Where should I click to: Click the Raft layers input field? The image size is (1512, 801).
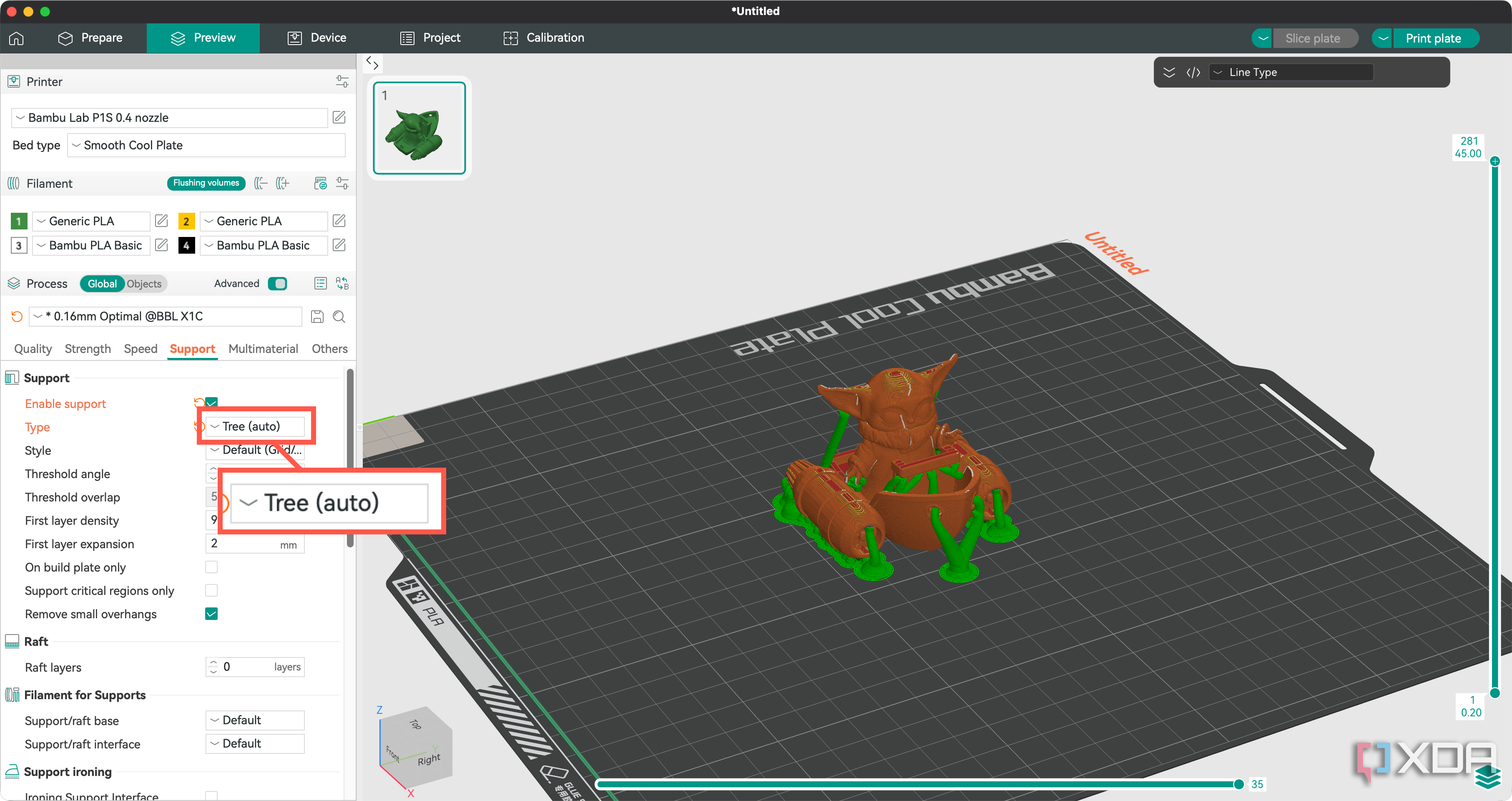(x=255, y=667)
